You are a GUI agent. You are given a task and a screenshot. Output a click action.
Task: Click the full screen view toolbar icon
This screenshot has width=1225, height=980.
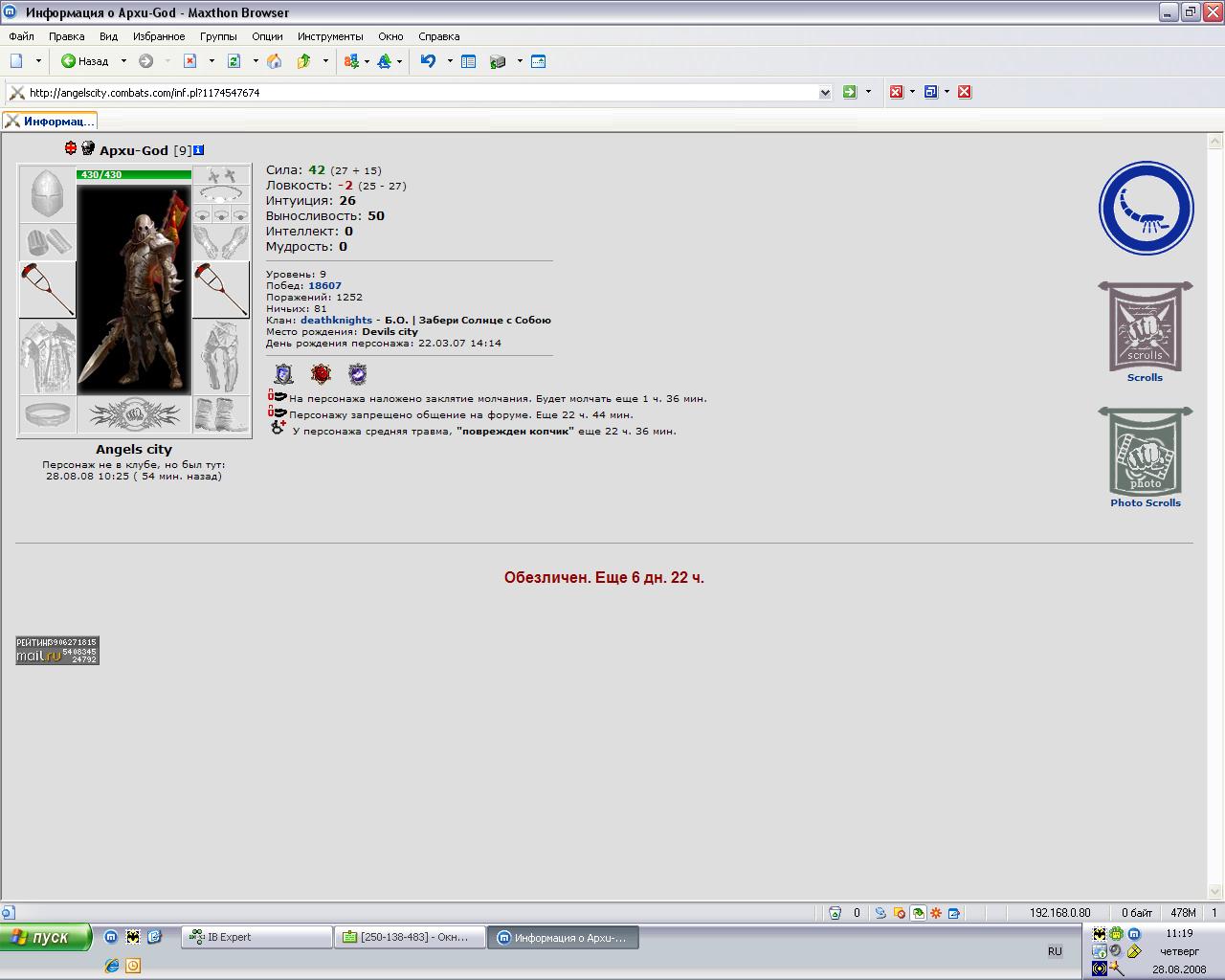pyautogui.click(x=538, y=61)
